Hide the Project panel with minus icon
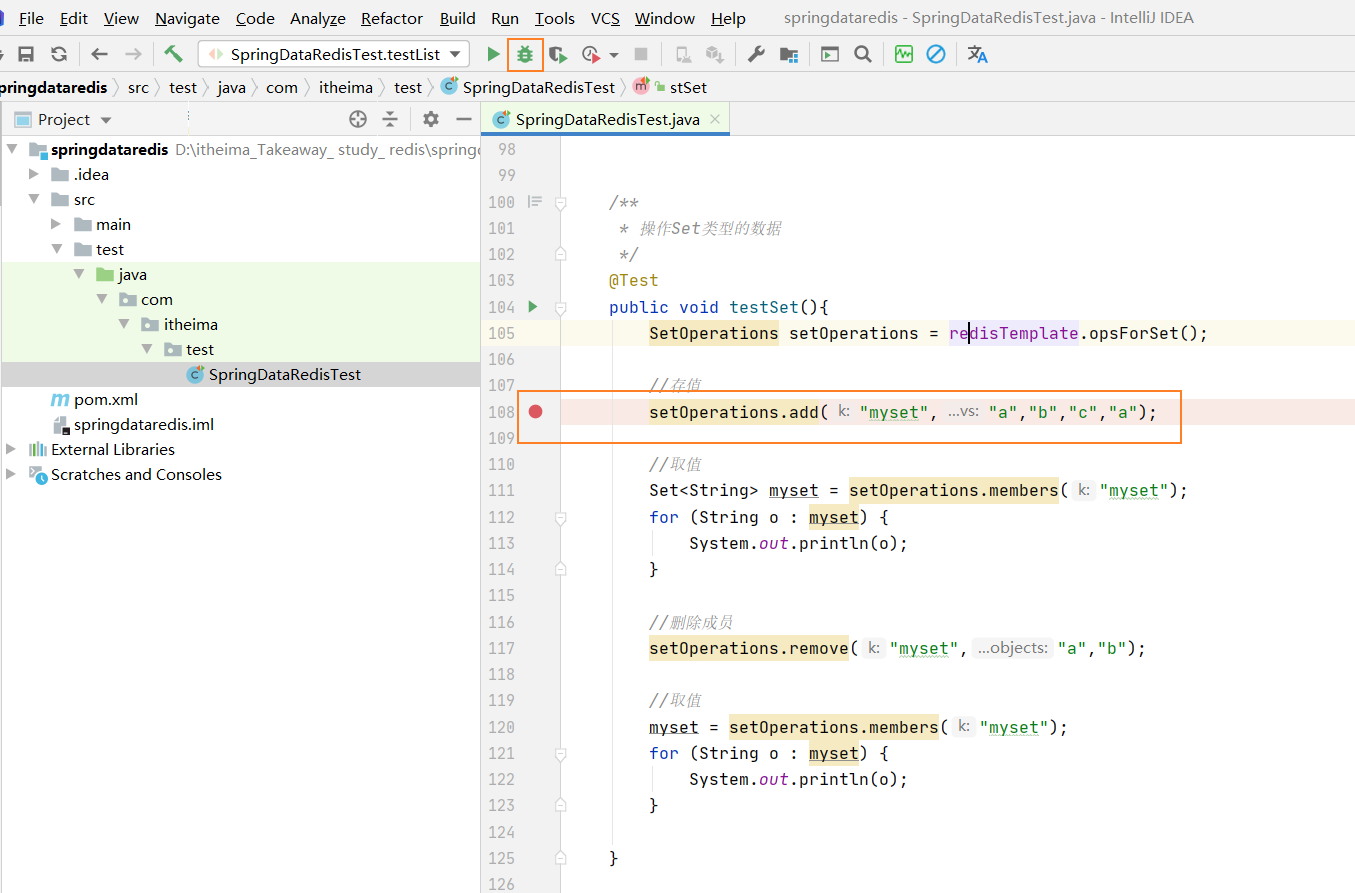Viewport: 1355px width, 893px height. coord(463,120)
